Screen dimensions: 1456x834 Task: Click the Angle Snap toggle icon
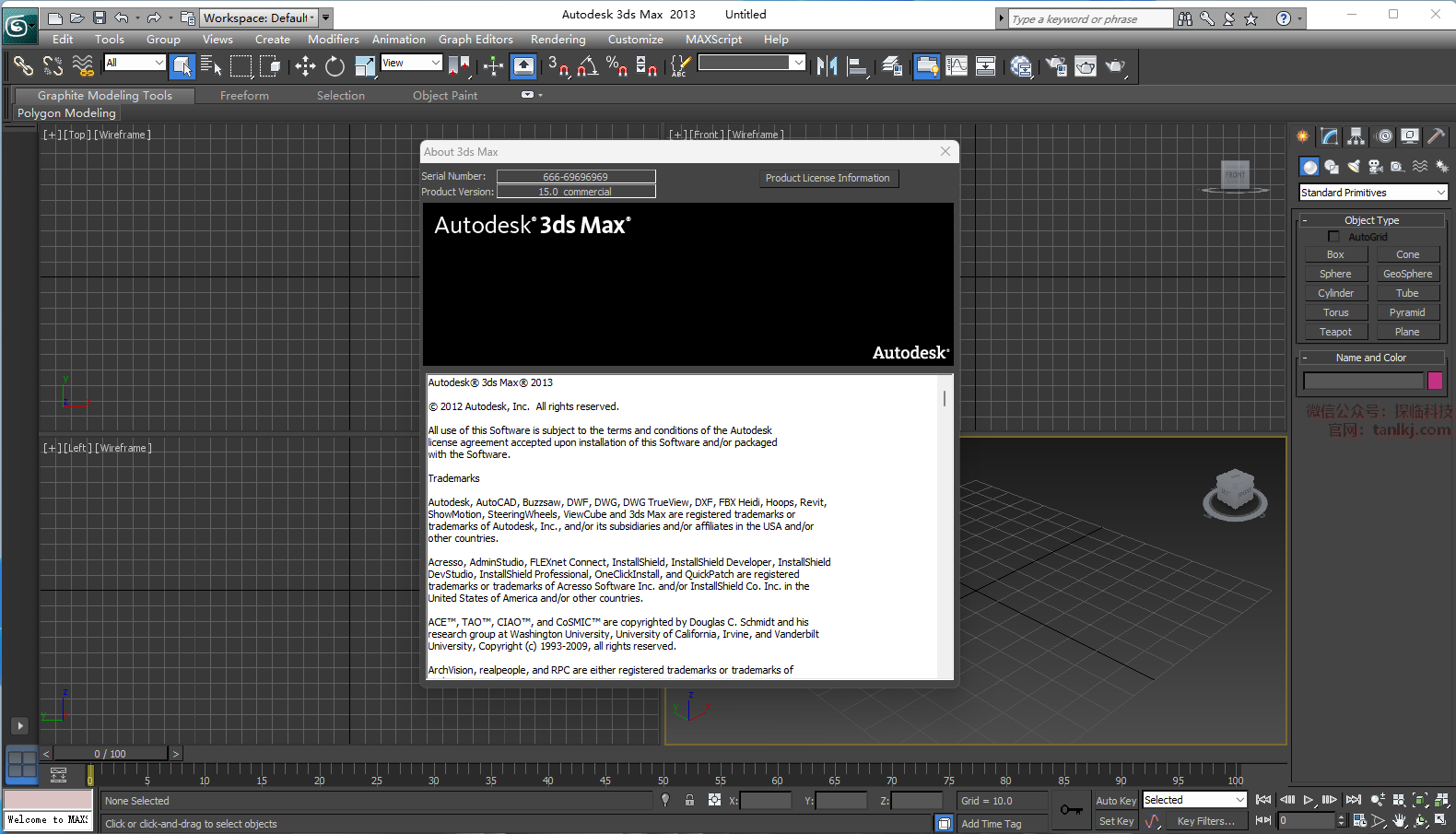(587, 66)
